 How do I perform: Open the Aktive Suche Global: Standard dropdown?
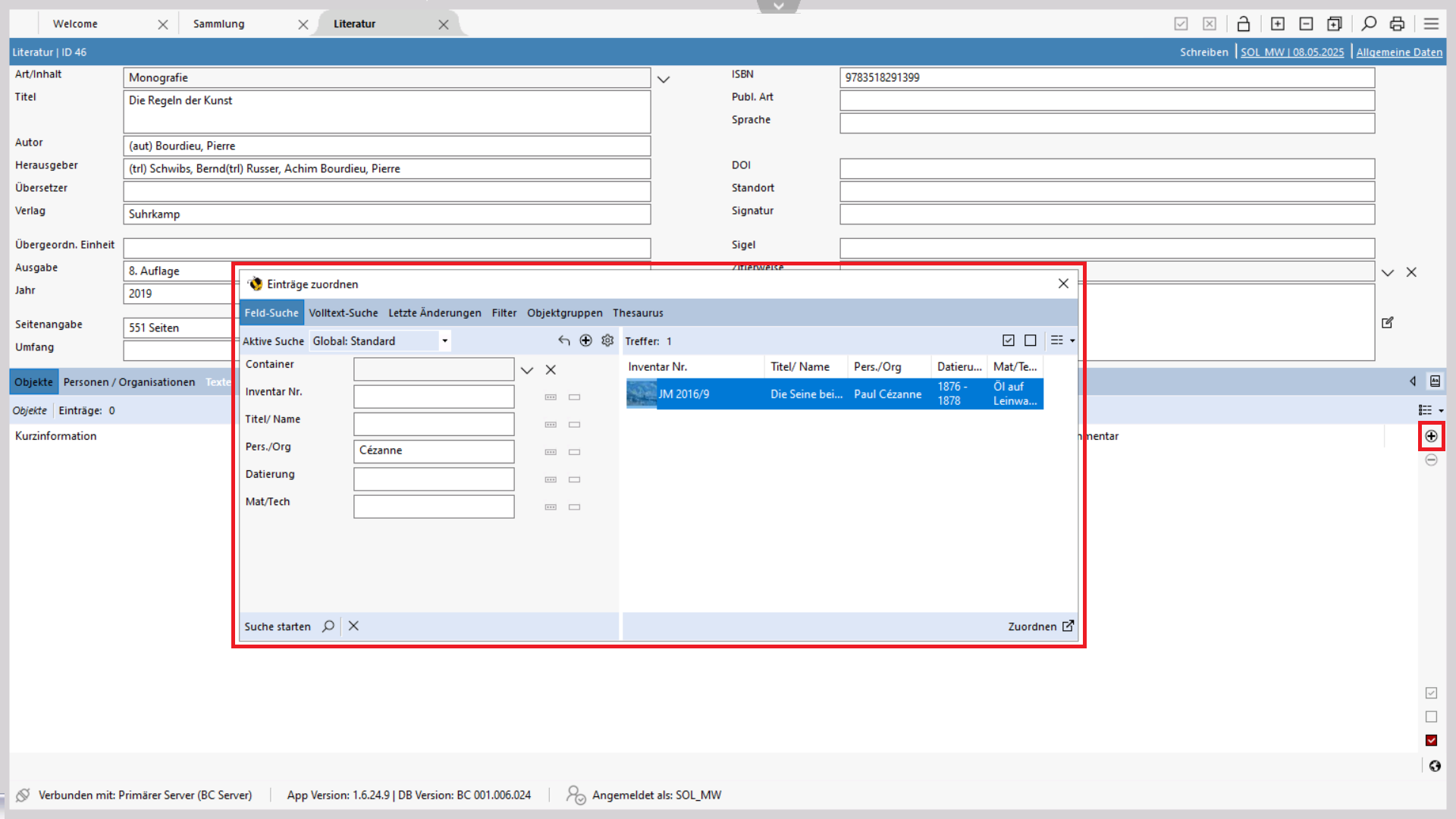tap(445, 341)
